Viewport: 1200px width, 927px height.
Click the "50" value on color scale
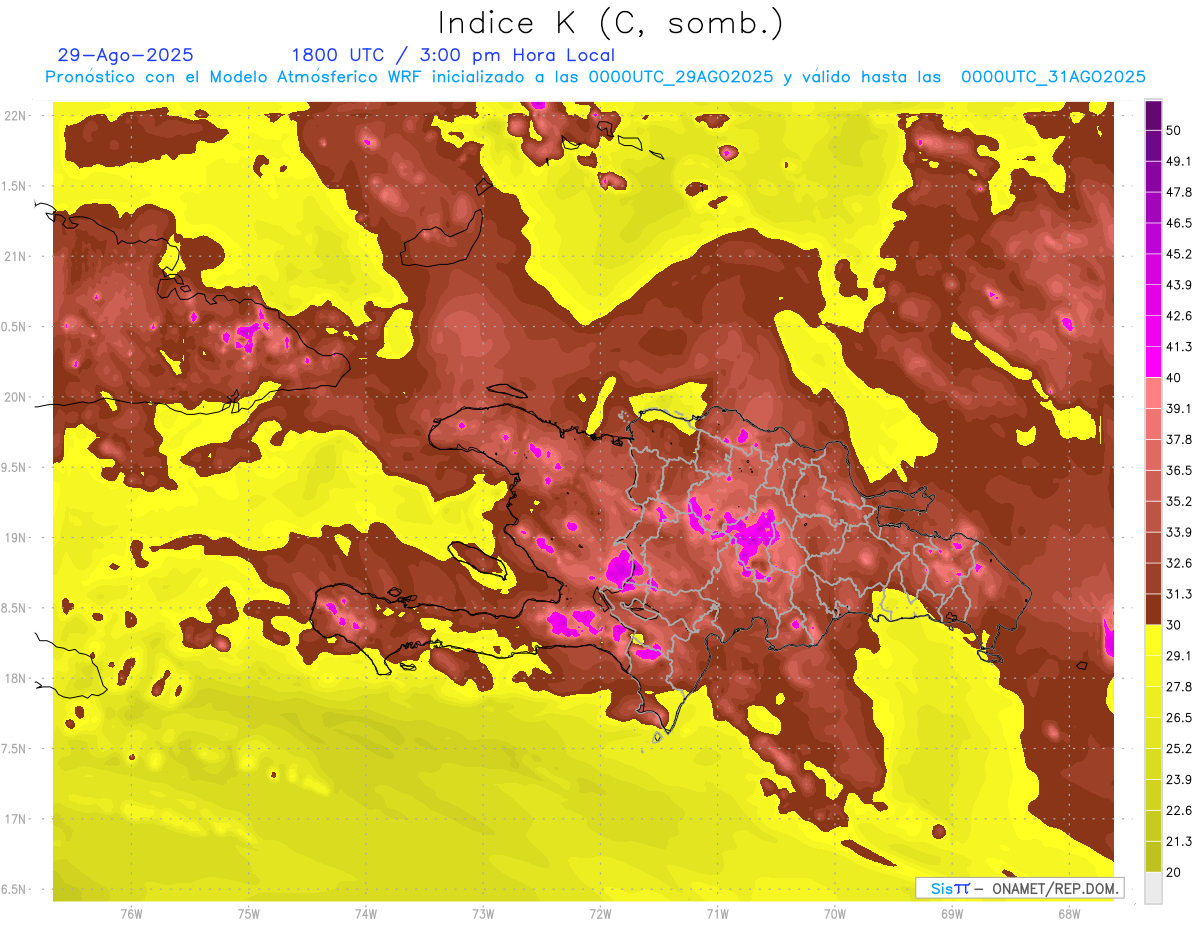click(1174, 130)
